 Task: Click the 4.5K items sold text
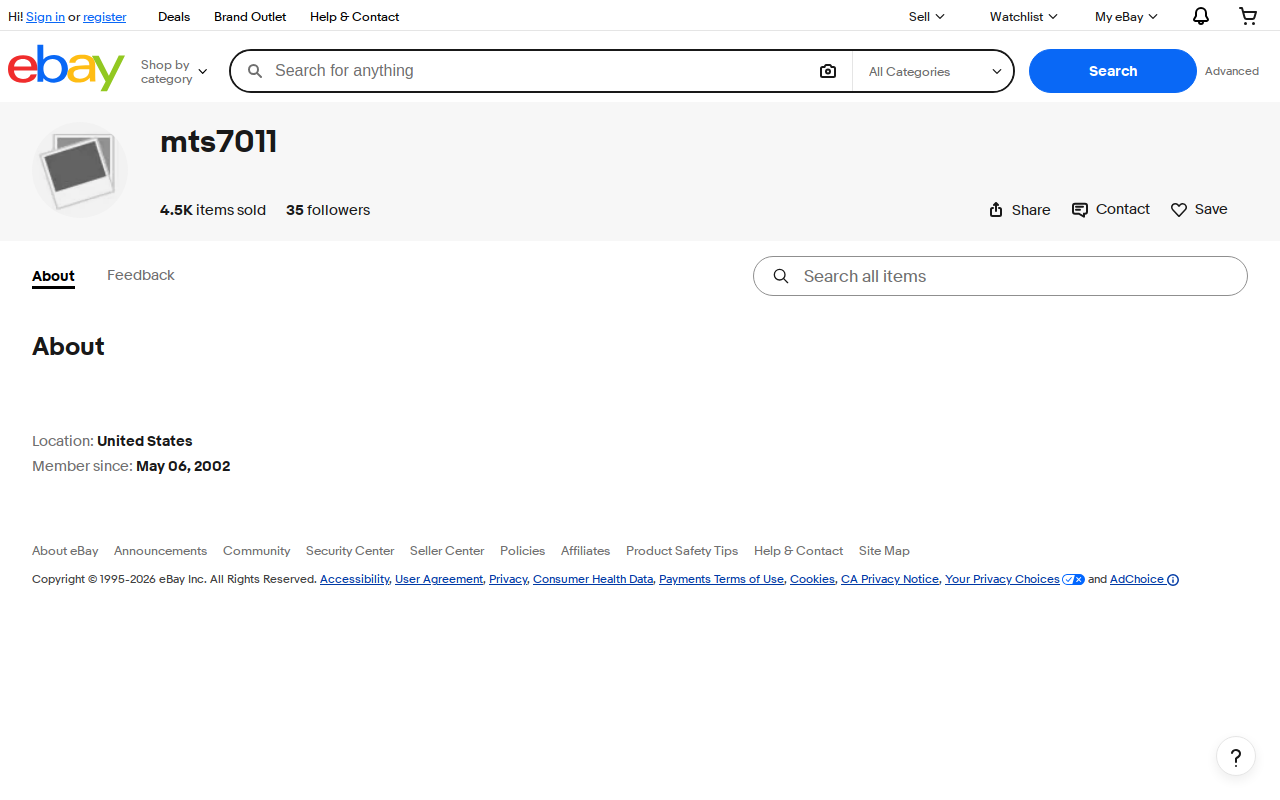click(213, 210)
